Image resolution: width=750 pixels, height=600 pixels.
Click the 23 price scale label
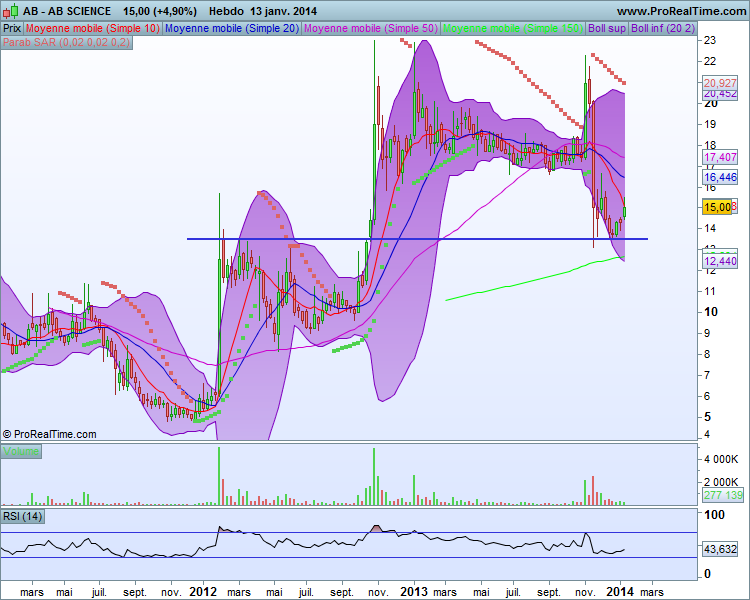click(710, 40)
